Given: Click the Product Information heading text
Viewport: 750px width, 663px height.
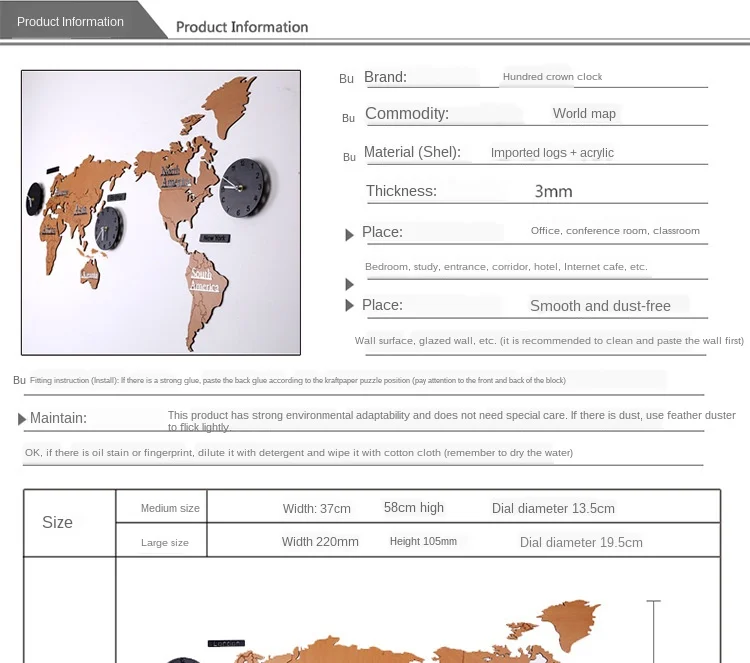Looking at the screenshot, I should coord(242,27).
